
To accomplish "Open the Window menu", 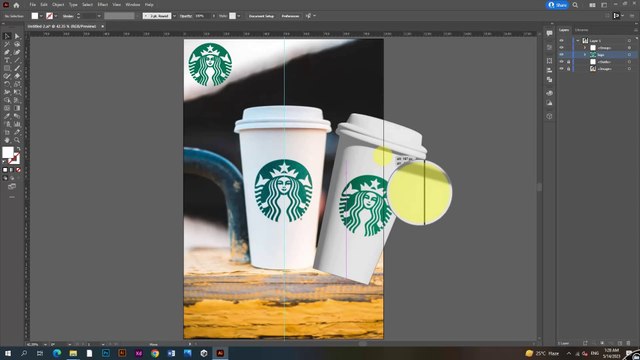I will (x=133, y=4).
